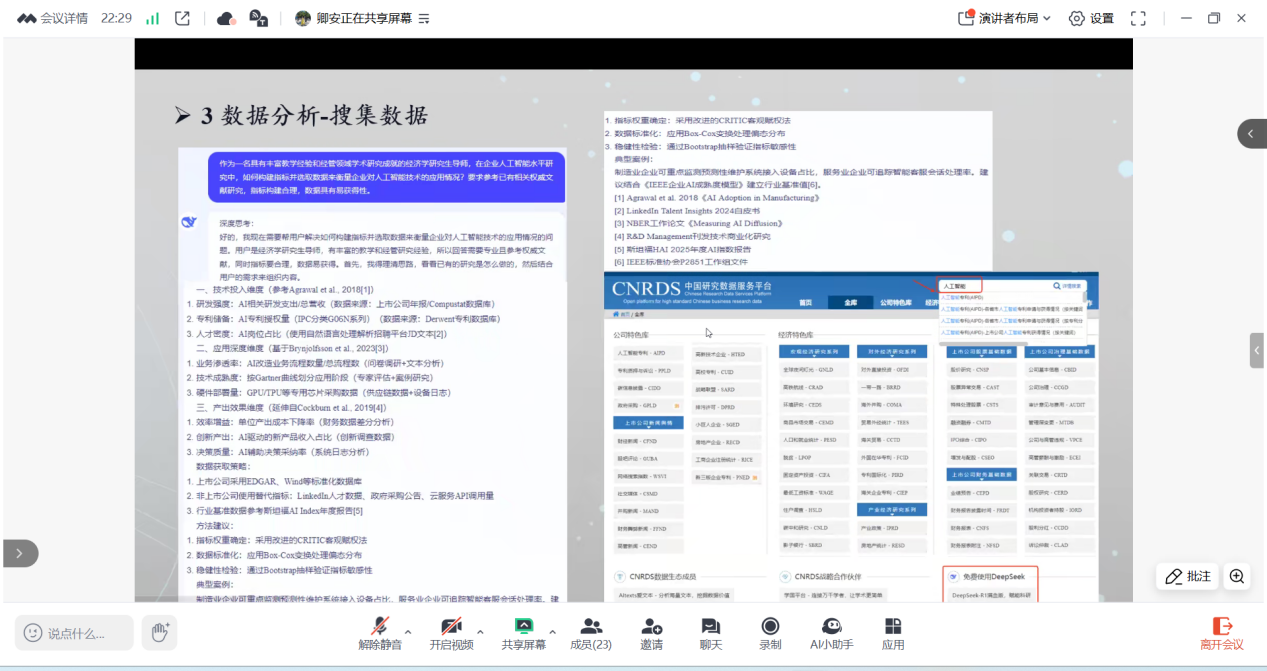Screen dimensions: 1267x671
Task: Open the AI小助手 assistant
Action: click(x=831, y=632)
